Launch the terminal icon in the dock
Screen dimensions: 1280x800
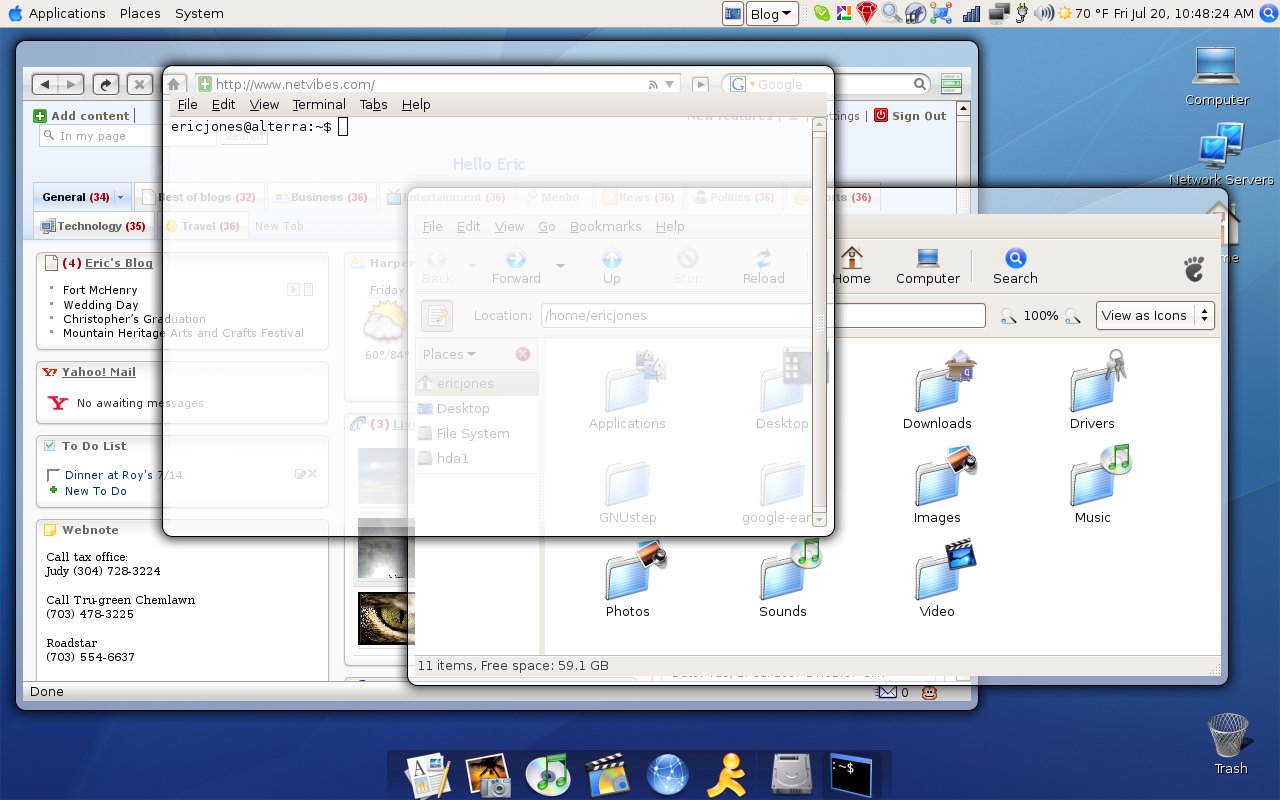pos(851,775)
